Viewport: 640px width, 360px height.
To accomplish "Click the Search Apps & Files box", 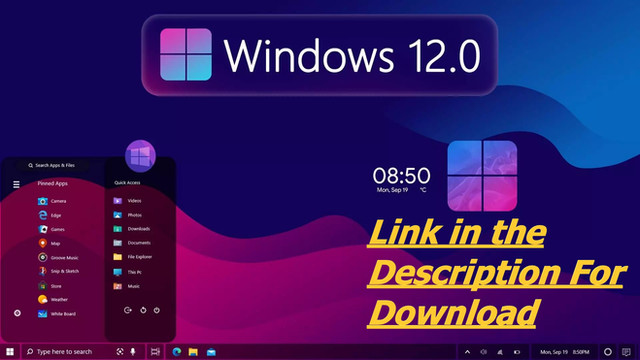I will pos(52,165).
